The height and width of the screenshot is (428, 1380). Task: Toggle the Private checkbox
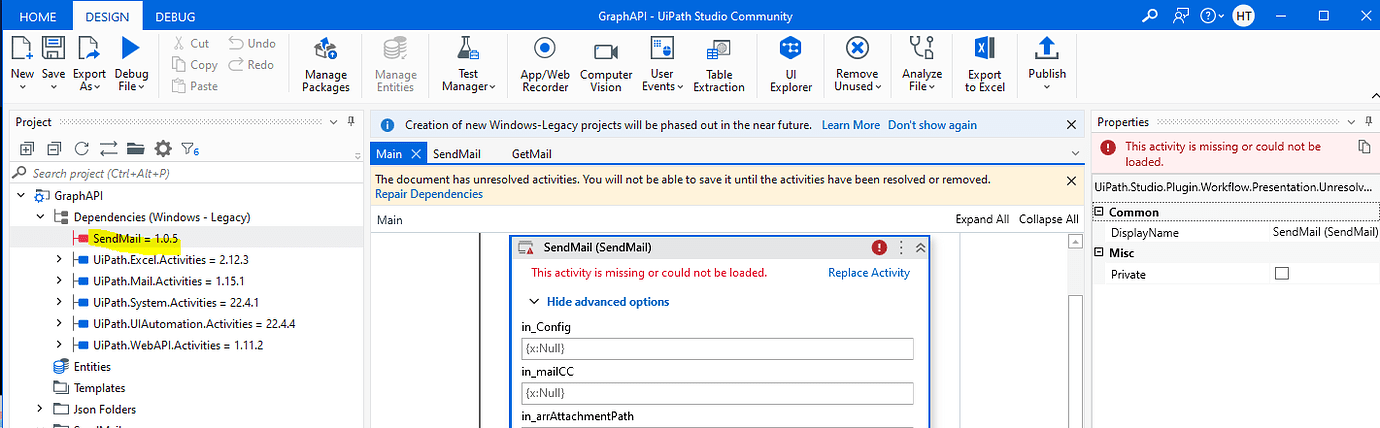point(1282,274)
